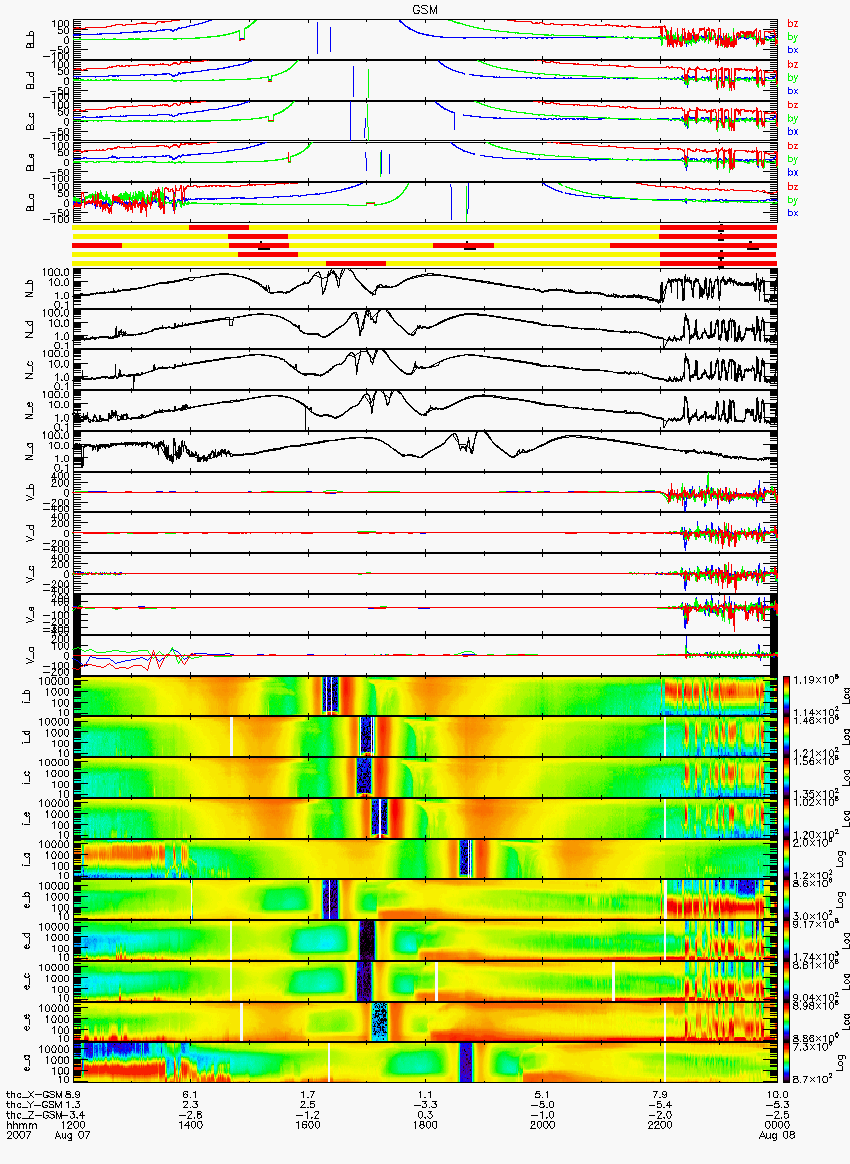The width and height of the screenshot is (850, 1164).
Task: Click the X-GSM value 7.9
Action: coord(659,1095)
